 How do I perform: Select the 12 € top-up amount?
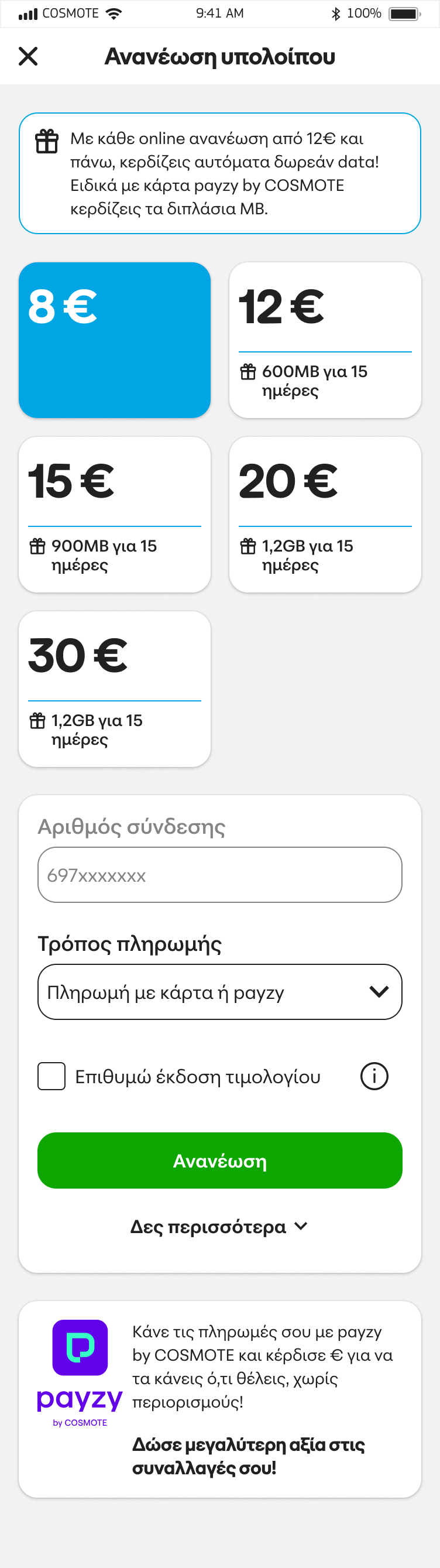(x=325, y=340)
